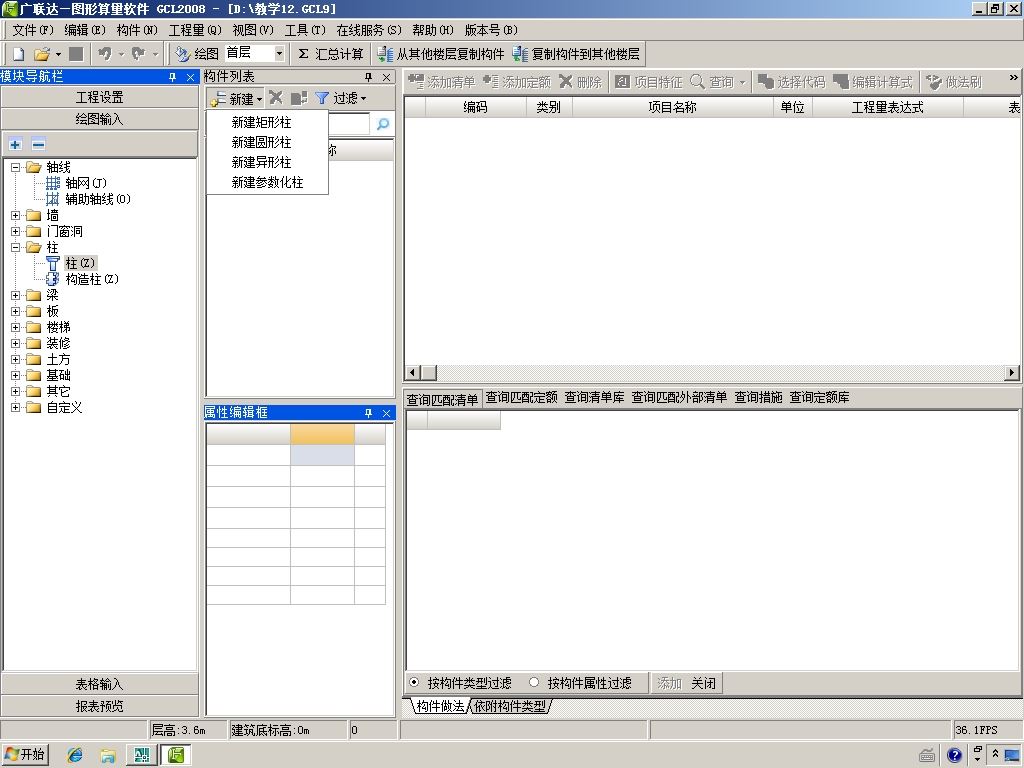Click 复制构件到其他楼层 toolbar button
The width and height of the screenshot is (1024, 768).
coord(577,54)
